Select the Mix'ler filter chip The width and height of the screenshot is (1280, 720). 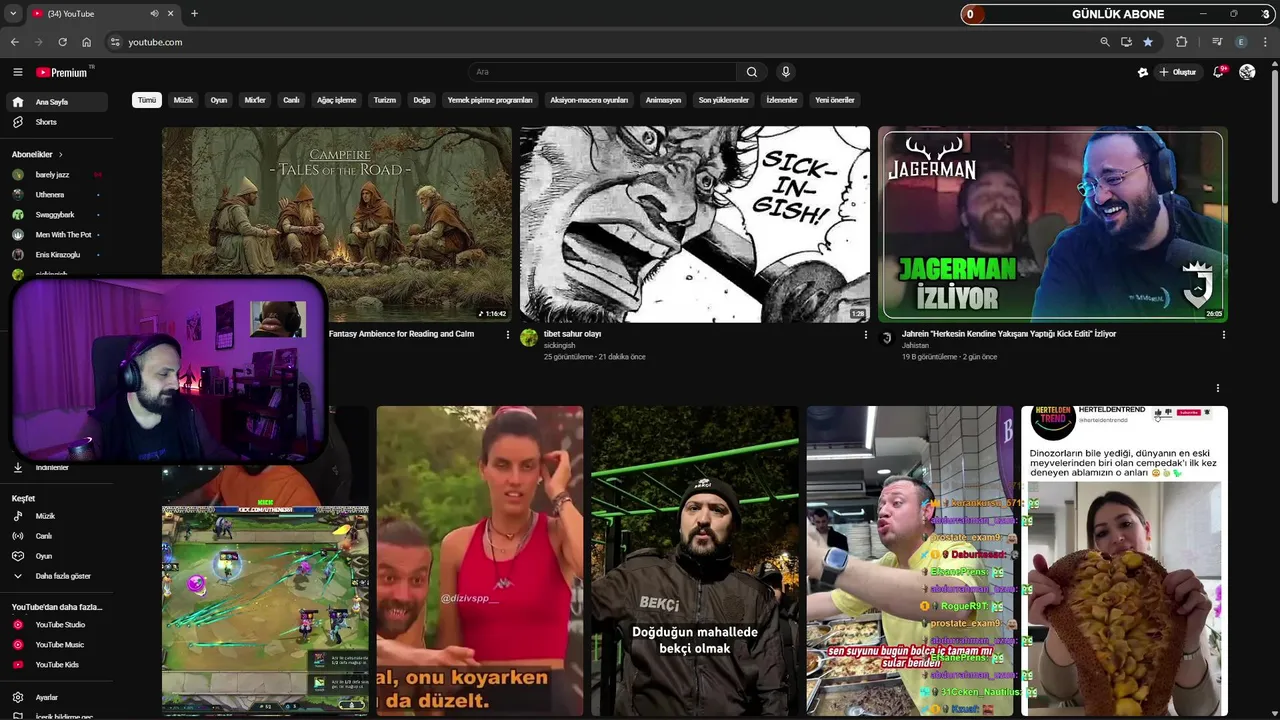(x=255, y=100)
